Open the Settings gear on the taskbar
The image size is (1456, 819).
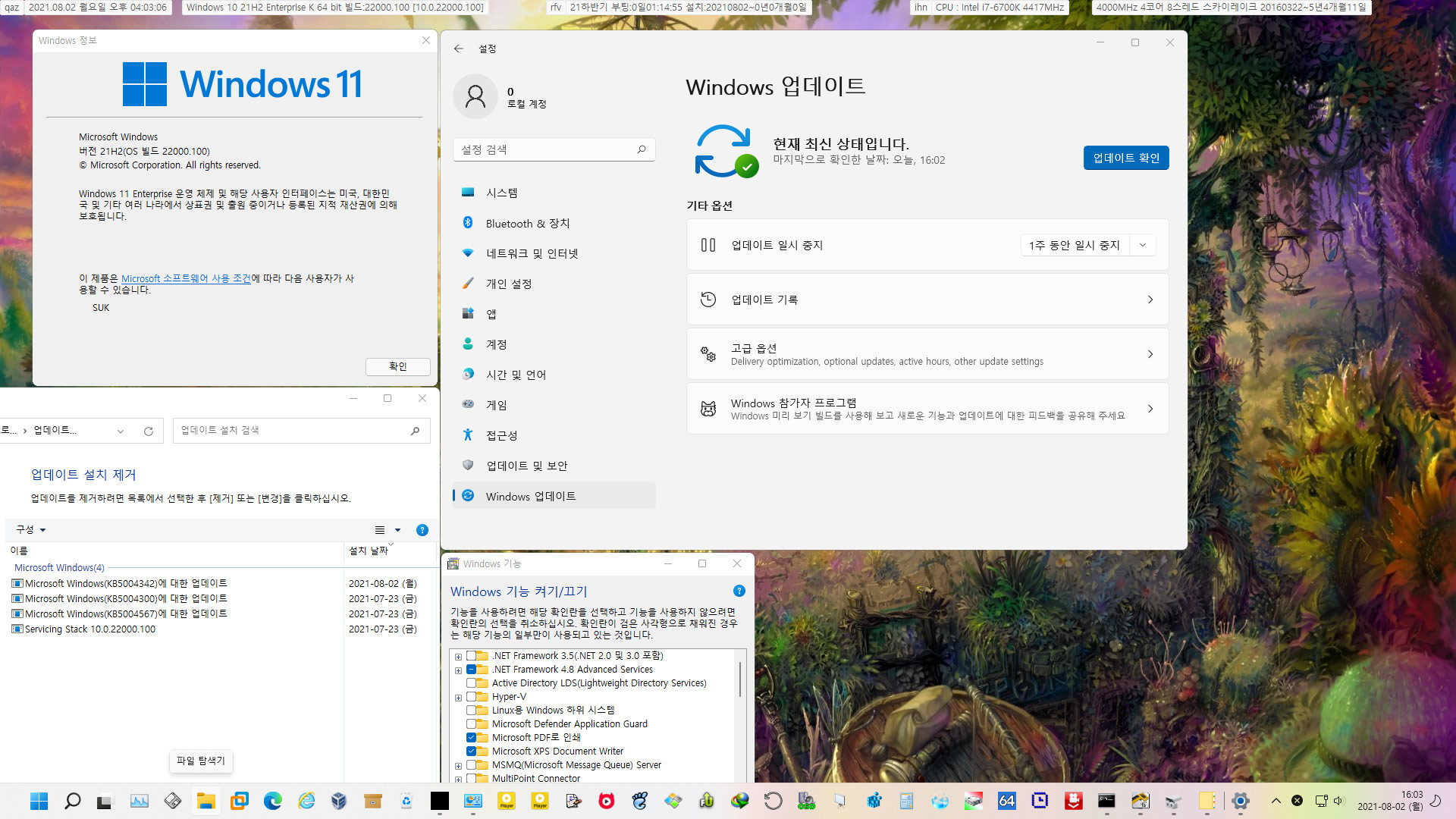coord(1241,801)
